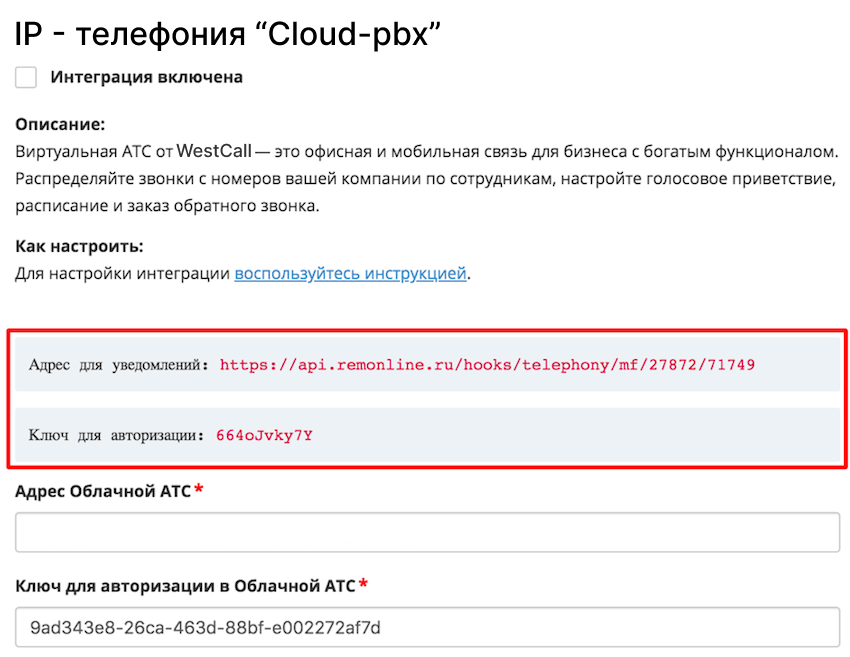The height and width of the screenshot is (657, 850).
Task: Click the 'Интеграция включена' checkbox label text
Action: point(146,77)
